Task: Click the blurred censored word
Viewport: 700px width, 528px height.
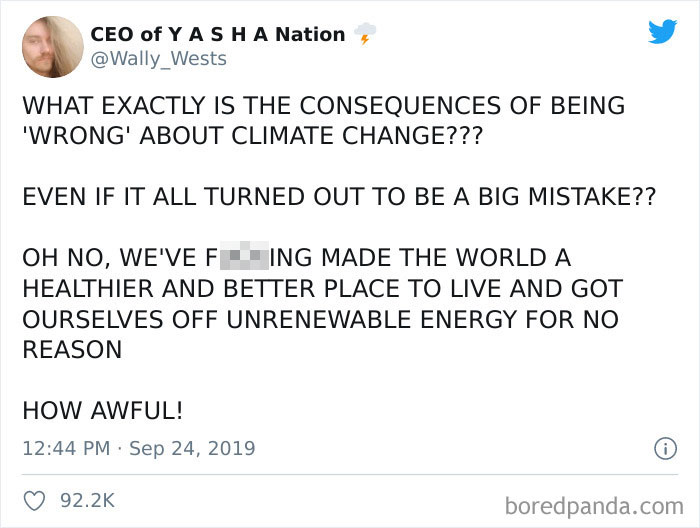Action: click(x=244, y=257)
